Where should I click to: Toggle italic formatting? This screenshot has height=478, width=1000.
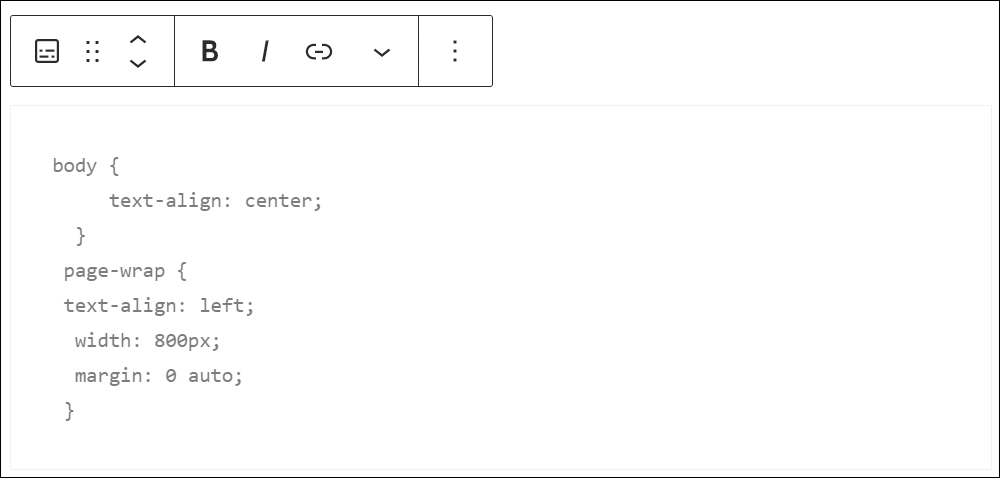click(265, 51)
